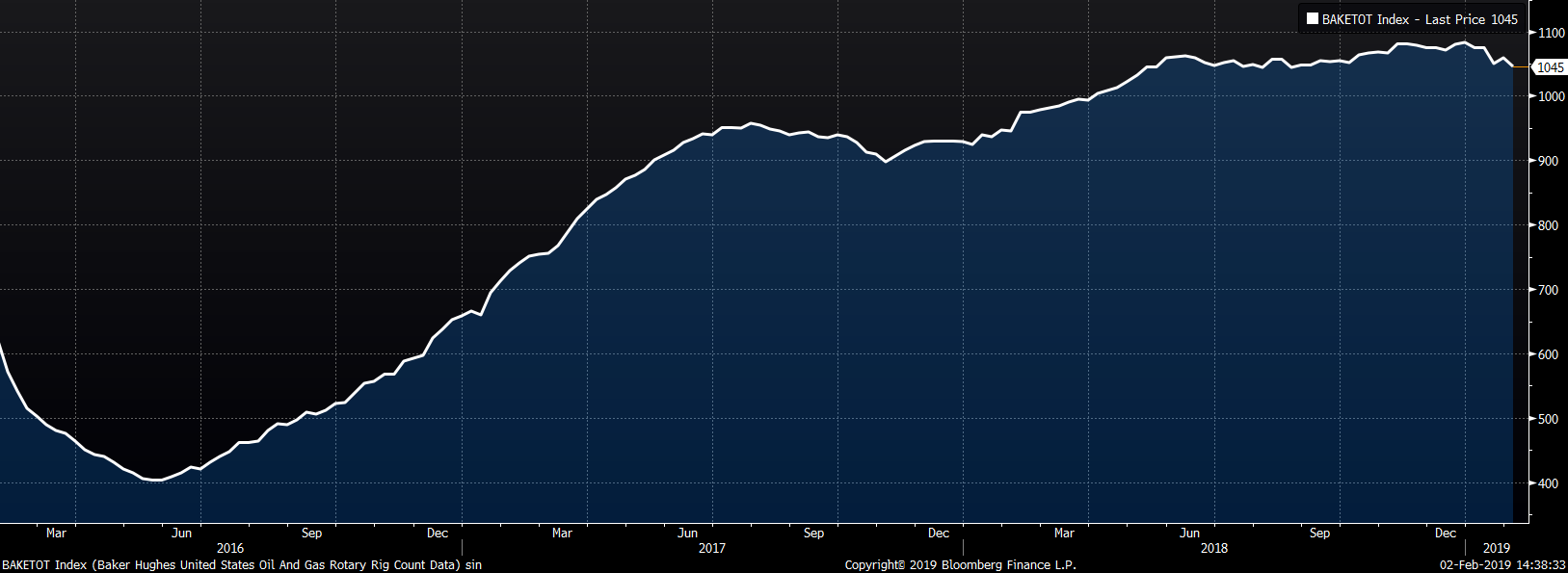Click the Baker Hughes rig count description text

coord(242,565)
